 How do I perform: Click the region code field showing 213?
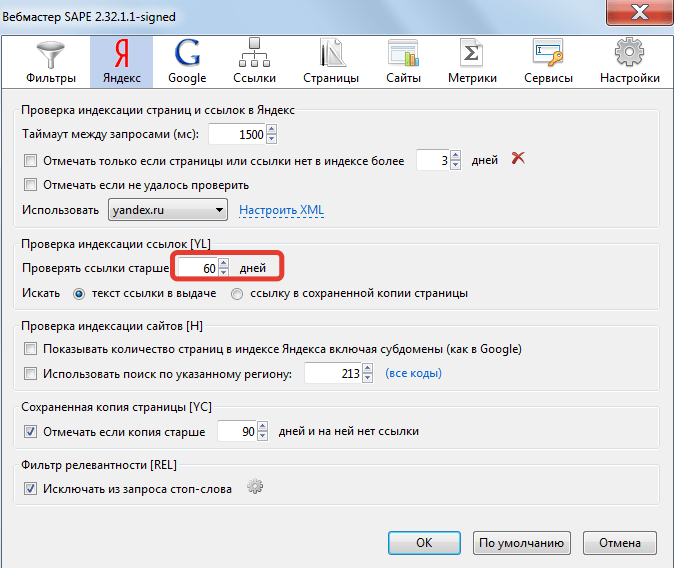click(334, 373)
